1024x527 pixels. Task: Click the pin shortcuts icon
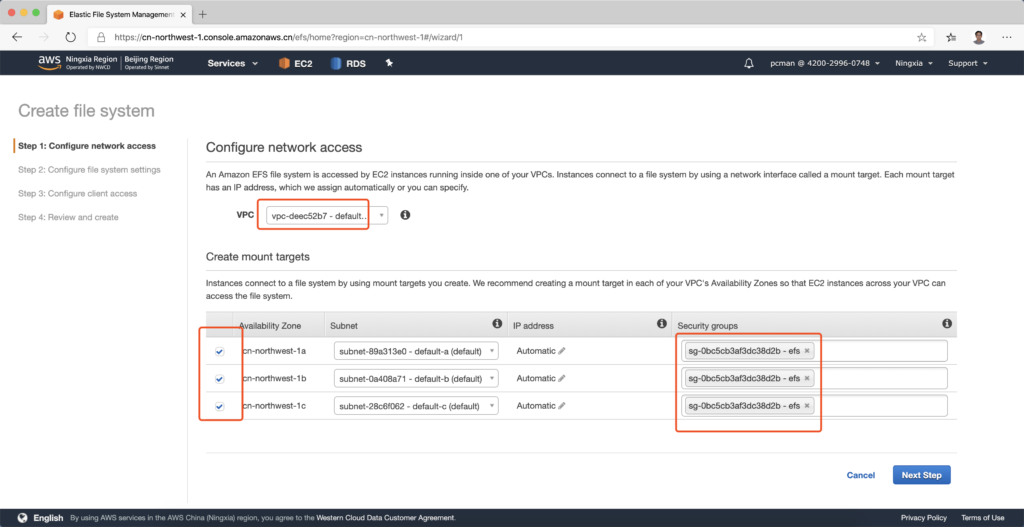(x=389, y=63)
